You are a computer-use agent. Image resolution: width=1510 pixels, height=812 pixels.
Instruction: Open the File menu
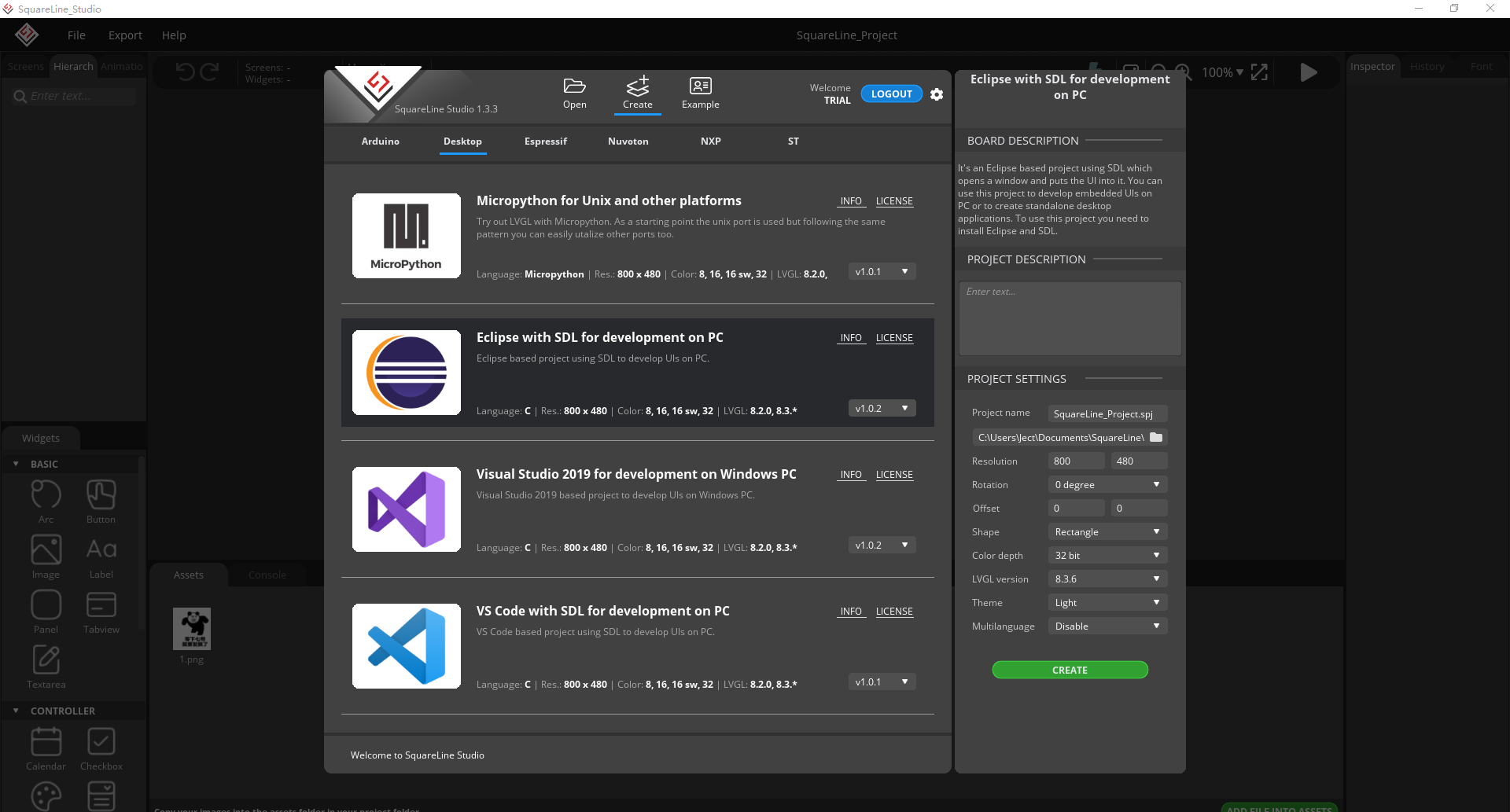click(x=76, y=35)
